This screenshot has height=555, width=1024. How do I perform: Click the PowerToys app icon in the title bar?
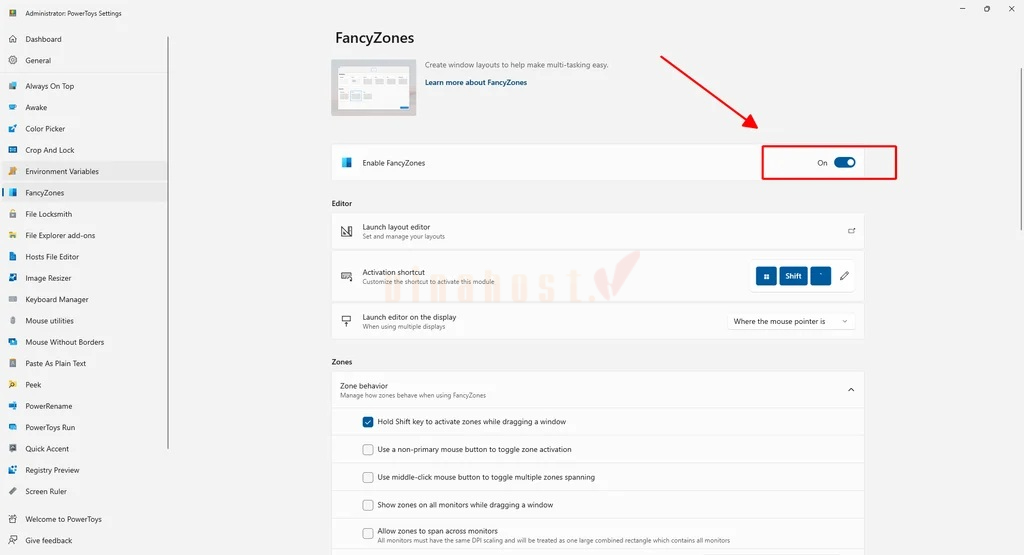[12, 12]
